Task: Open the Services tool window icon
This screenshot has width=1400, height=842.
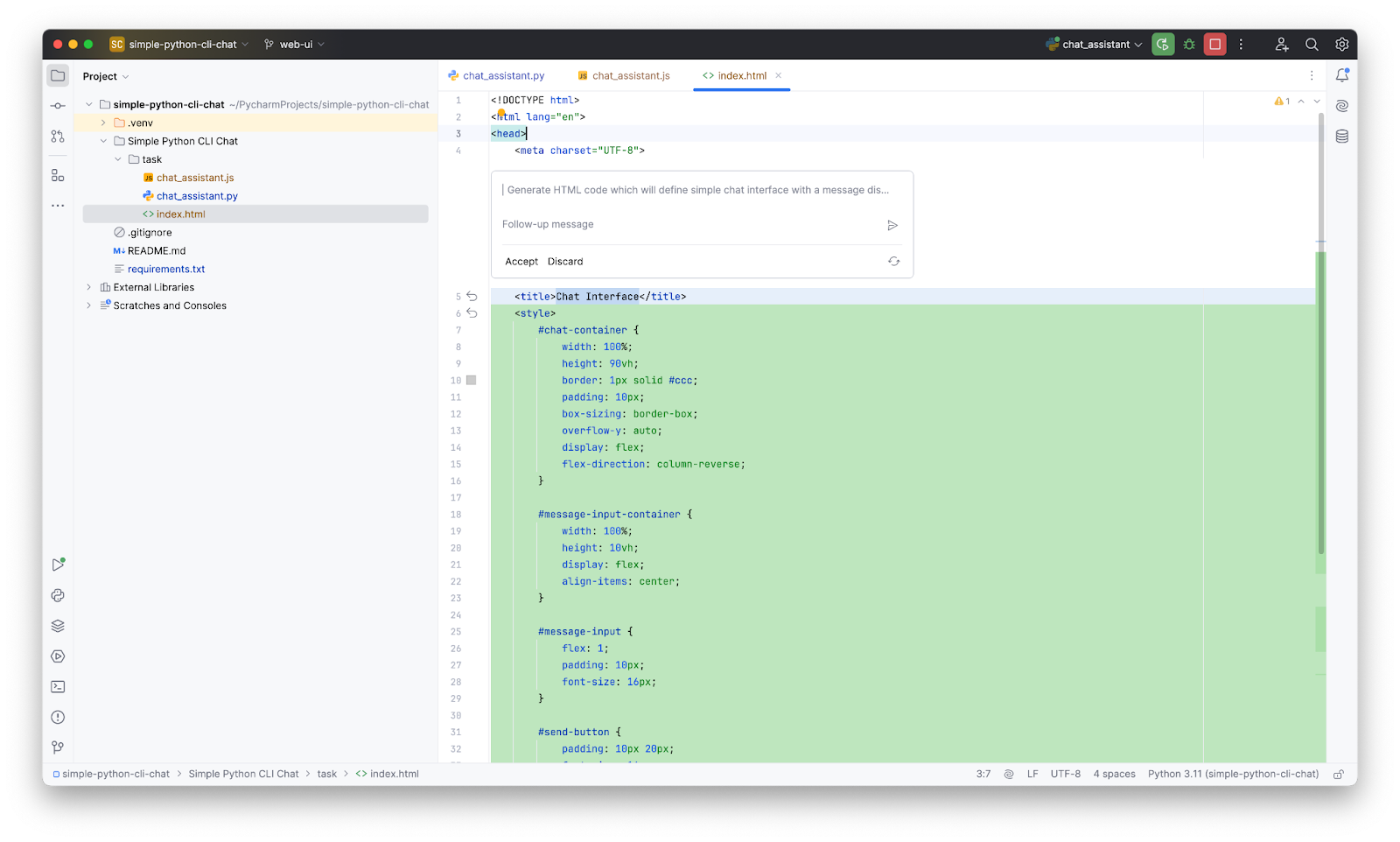Action: pos(58,656)
